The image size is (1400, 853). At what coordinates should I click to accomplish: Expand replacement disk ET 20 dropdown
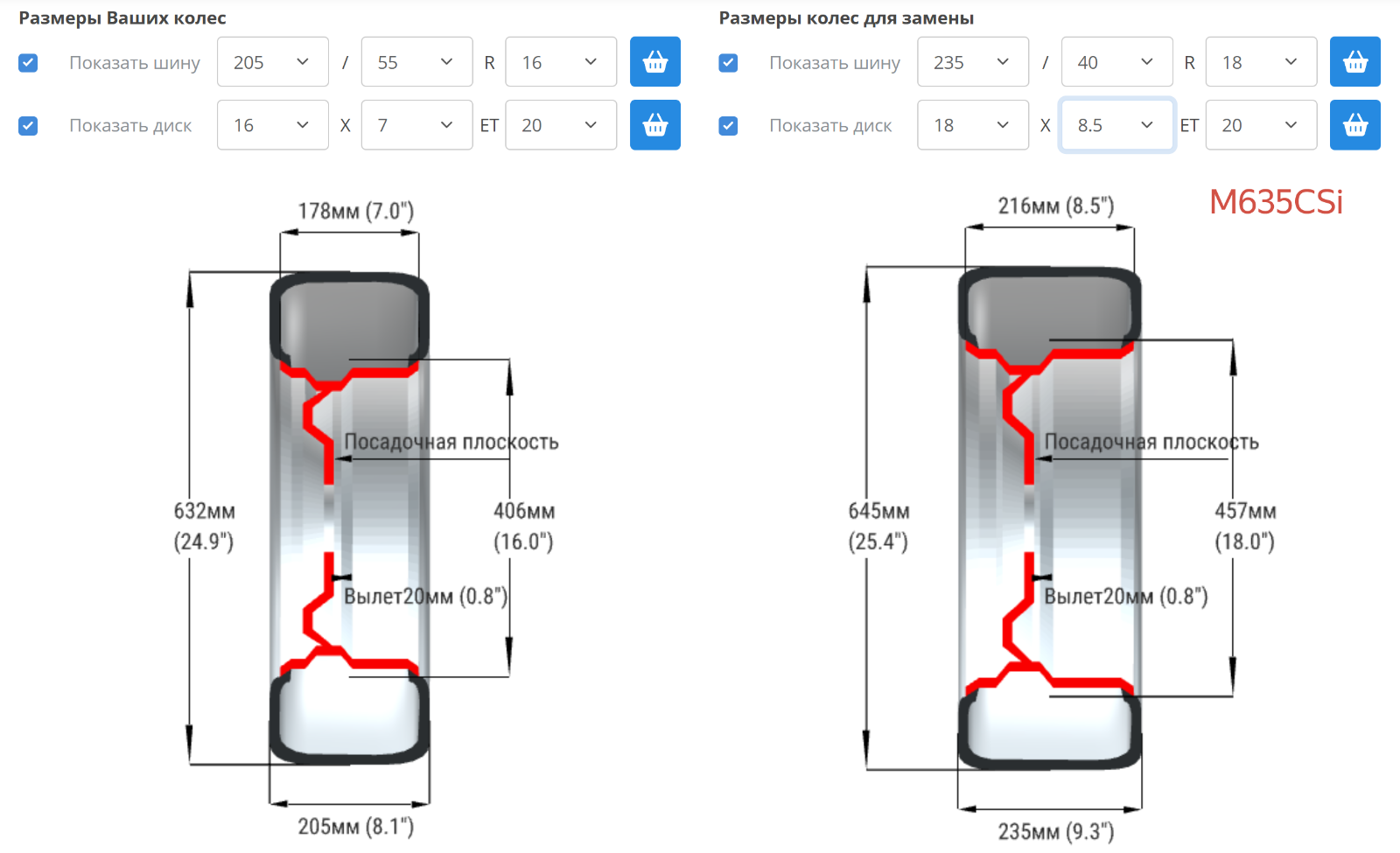pos(1261,125)
